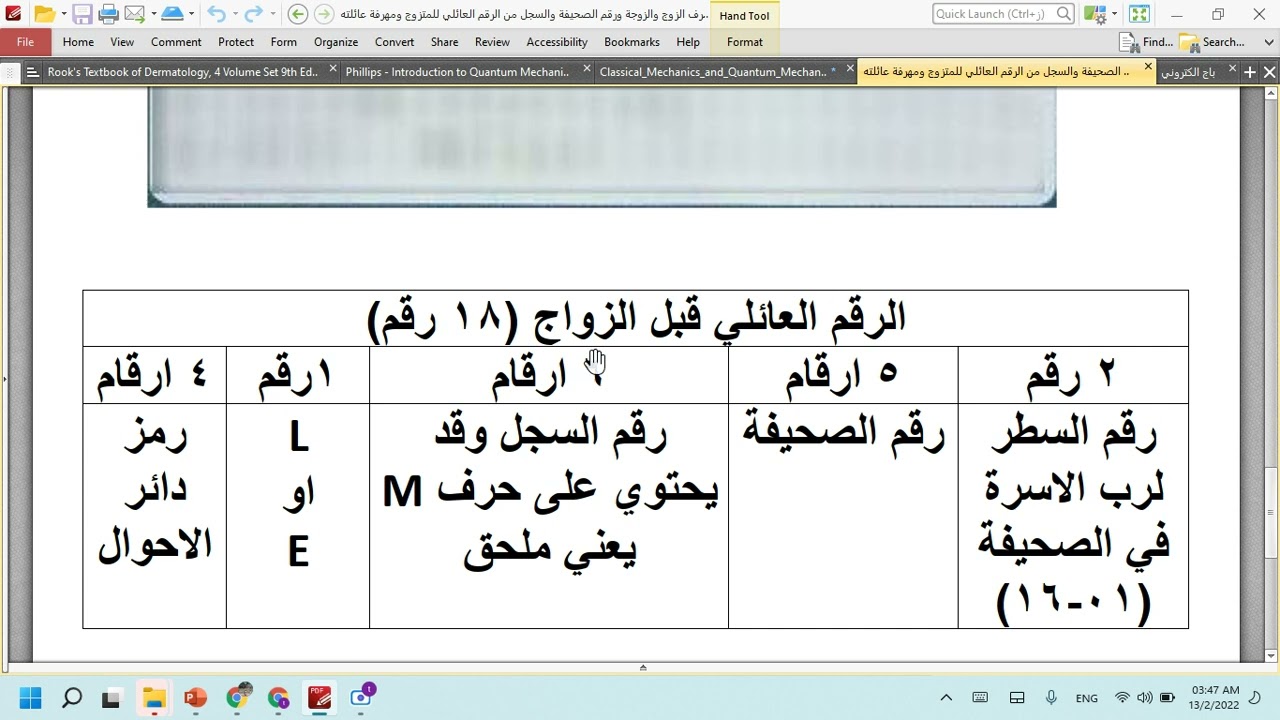Click the Find button
Image resolution: width=1280 pixels, height=720 pixels.
pos(1146,42)
